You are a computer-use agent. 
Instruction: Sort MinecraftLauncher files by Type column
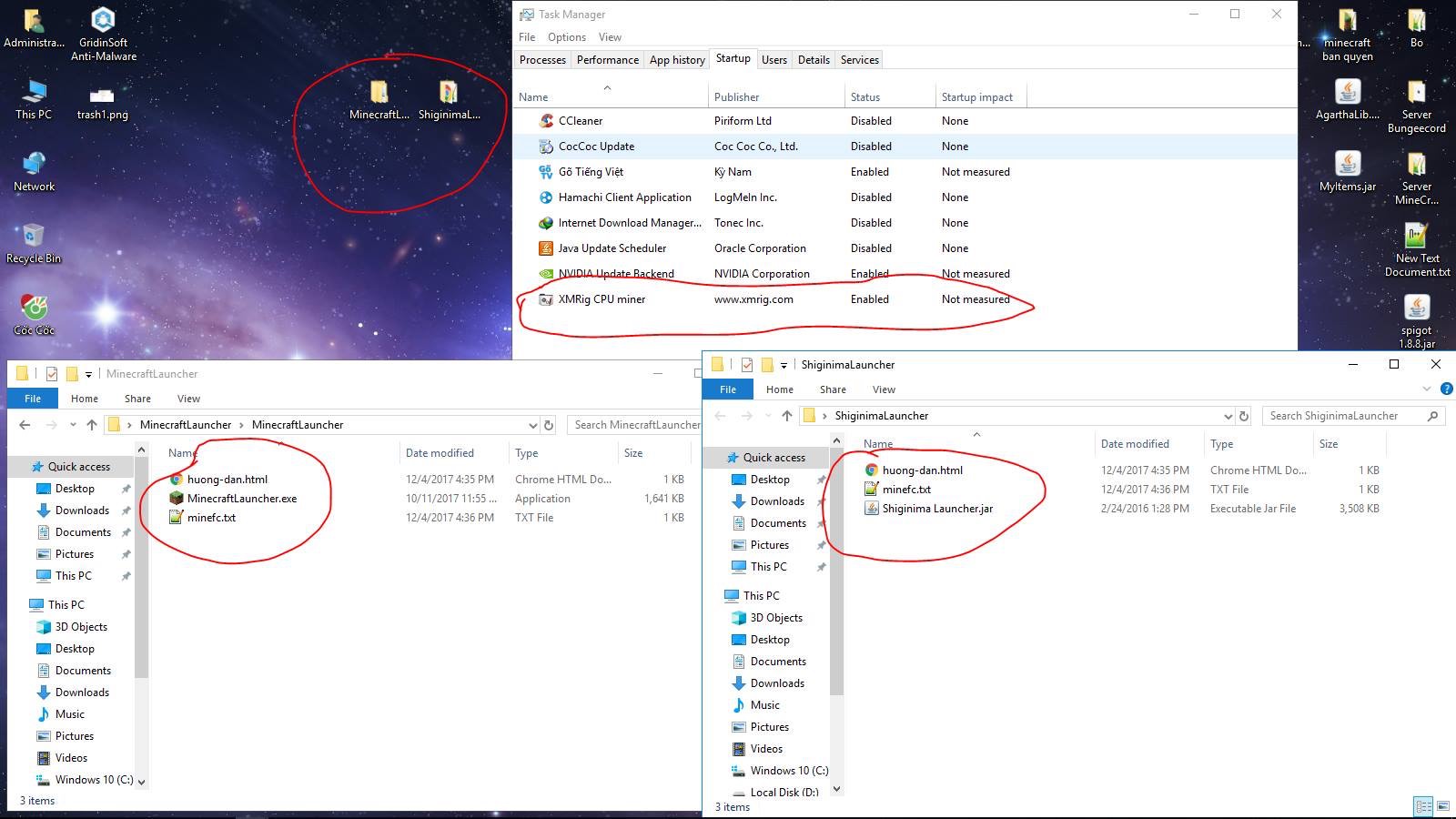pyautogui.click(x=563, y=453)
